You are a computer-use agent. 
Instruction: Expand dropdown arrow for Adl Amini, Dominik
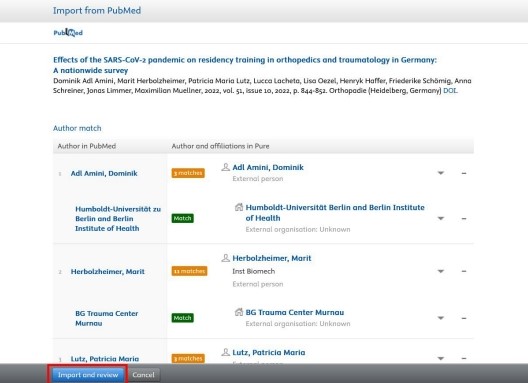(440, 173)
